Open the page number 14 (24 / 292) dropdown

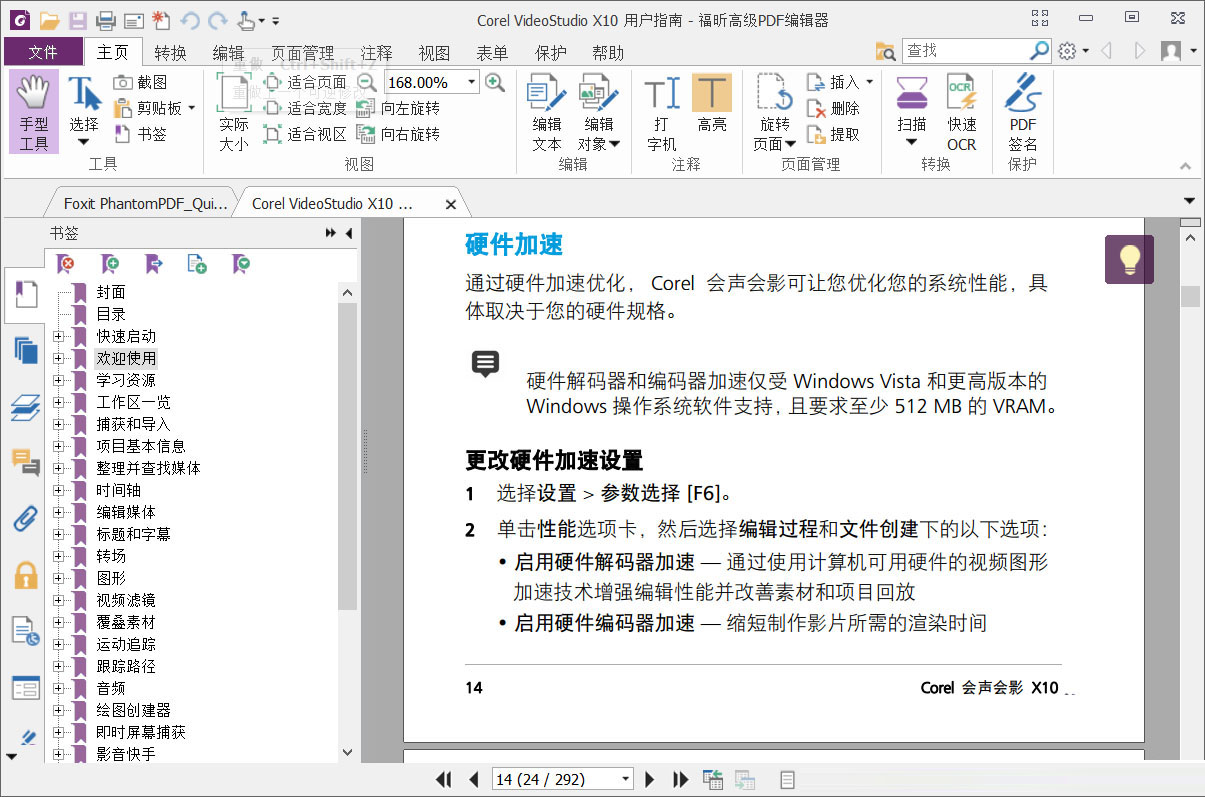coord(626,779)
